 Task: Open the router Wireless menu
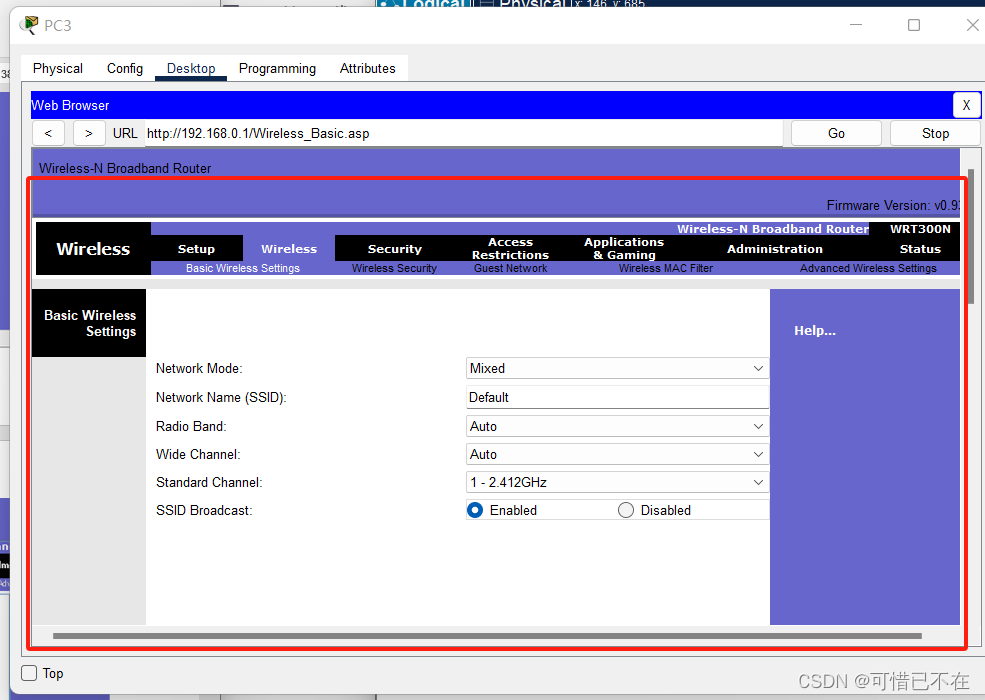289,249
